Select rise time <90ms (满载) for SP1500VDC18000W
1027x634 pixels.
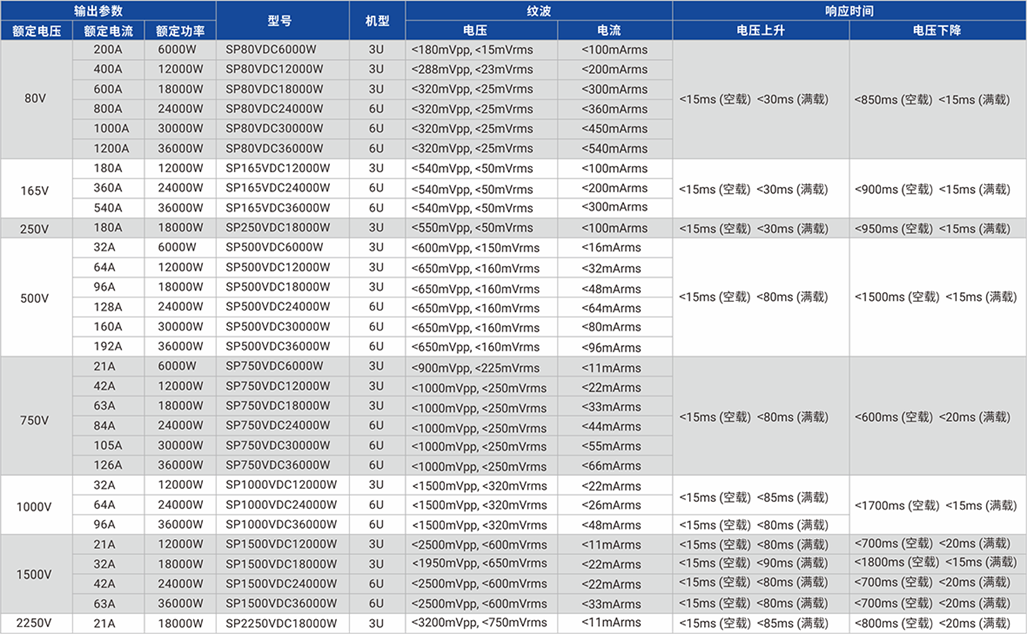(x=793, y=563)
